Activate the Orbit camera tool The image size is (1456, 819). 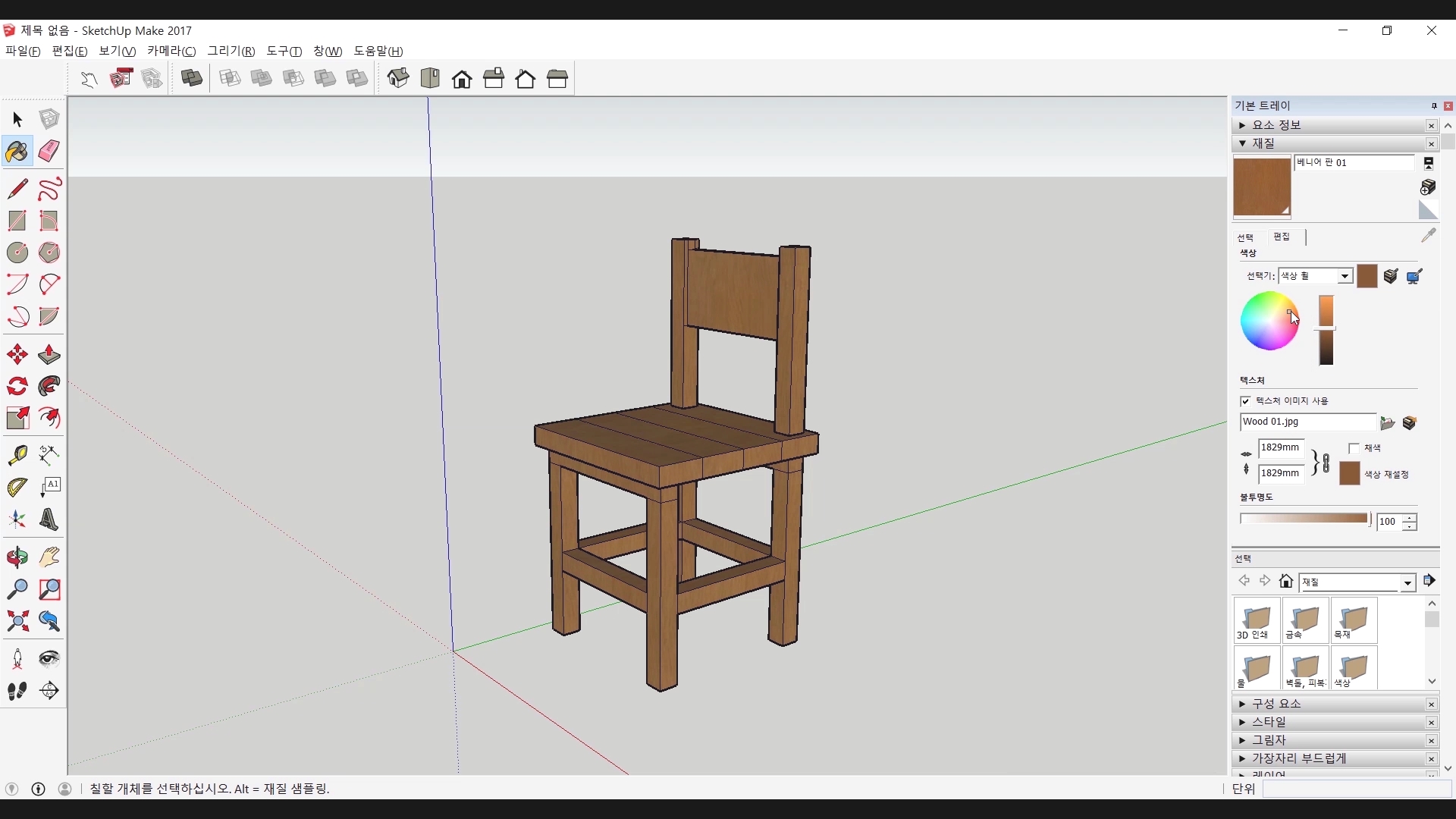[17, 557]
